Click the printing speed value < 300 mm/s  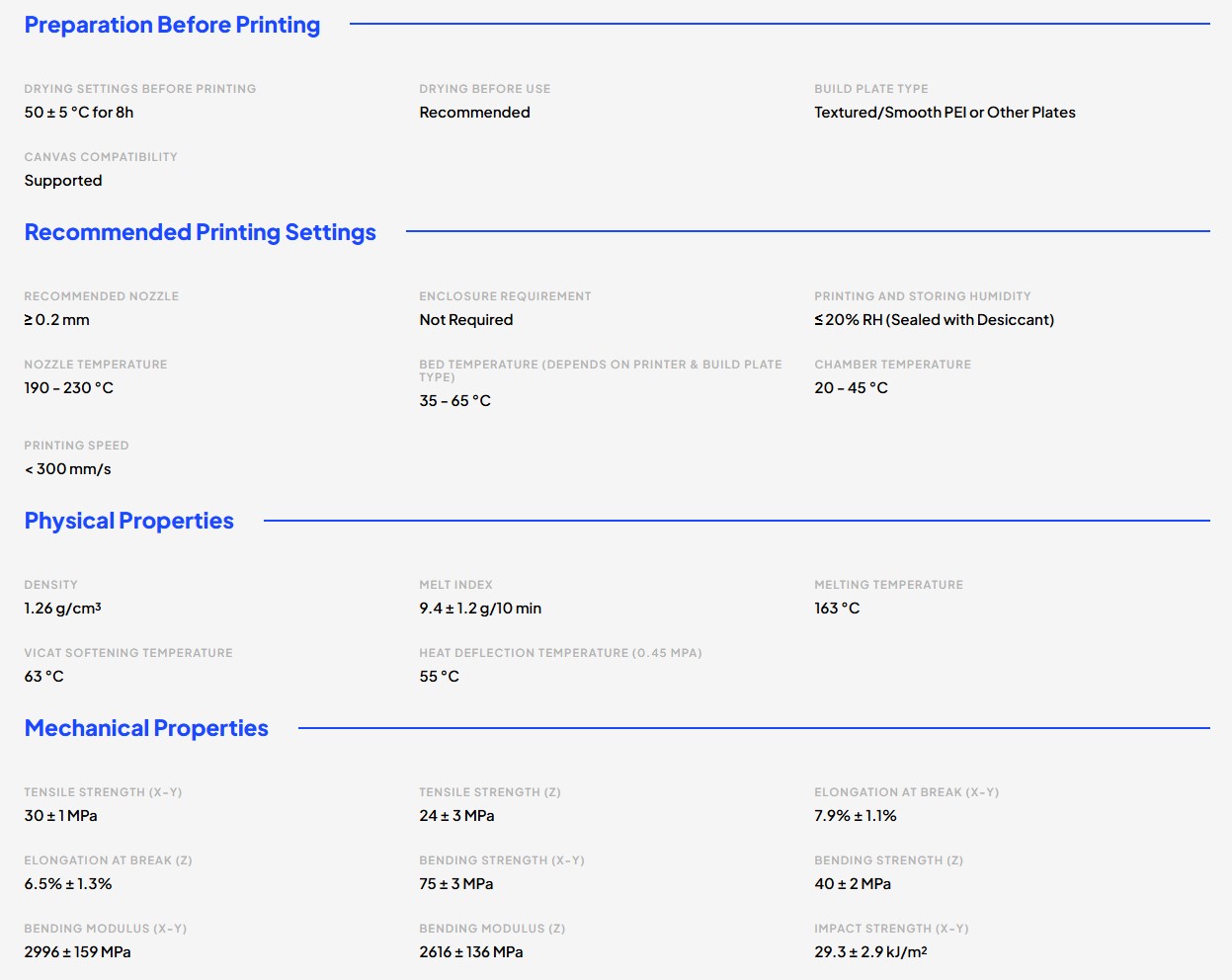(x=68, y=469)
